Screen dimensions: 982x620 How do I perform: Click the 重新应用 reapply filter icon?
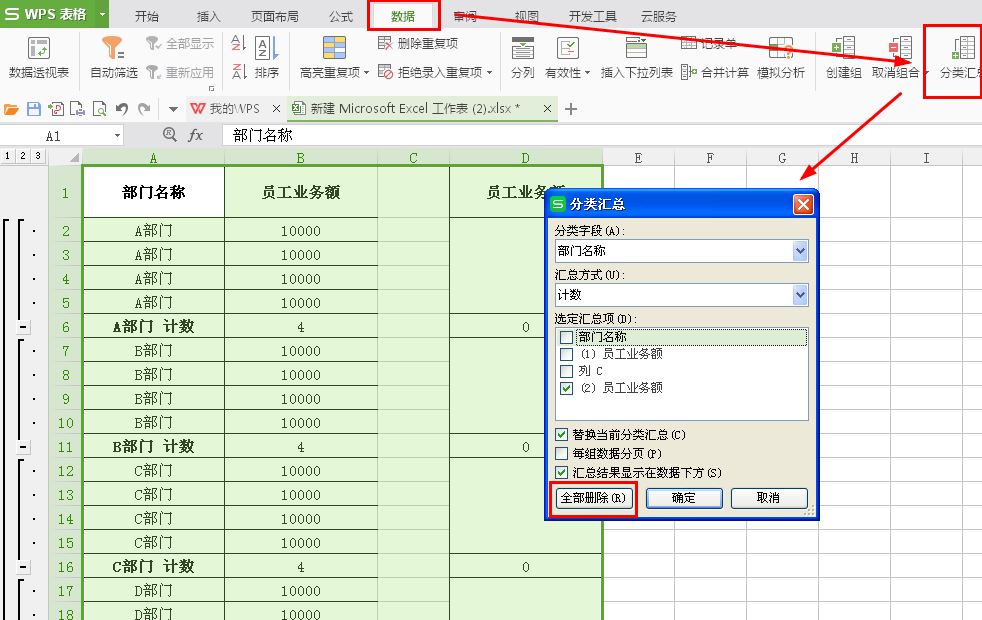click(154, 72)
